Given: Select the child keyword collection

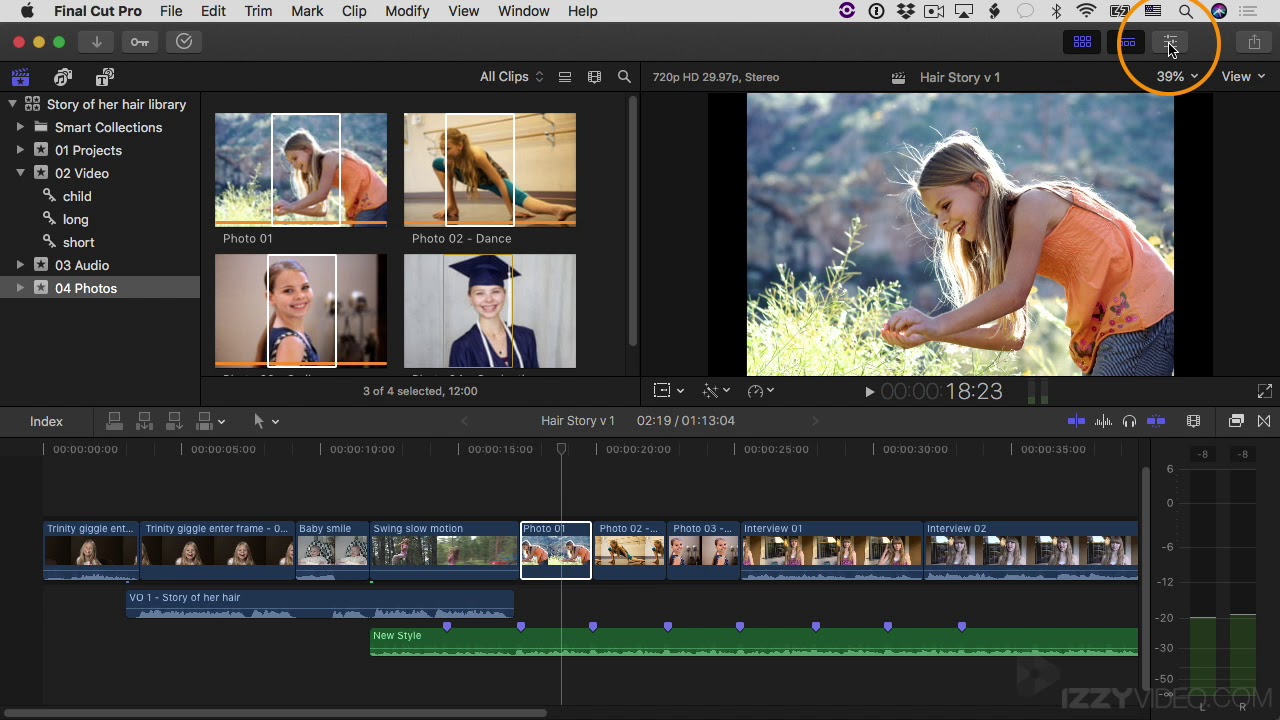Looking at the screenshot, I should tap(77, 196).
